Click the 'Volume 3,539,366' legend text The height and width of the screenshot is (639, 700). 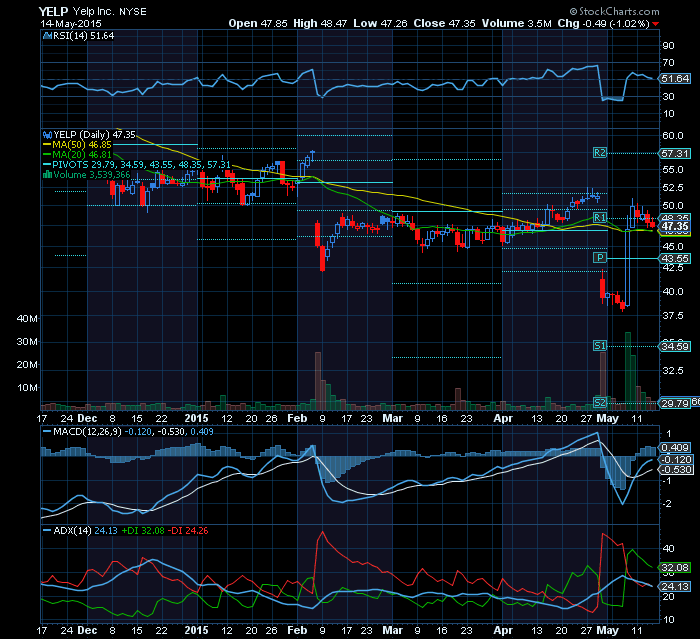[x=92, y=175]
